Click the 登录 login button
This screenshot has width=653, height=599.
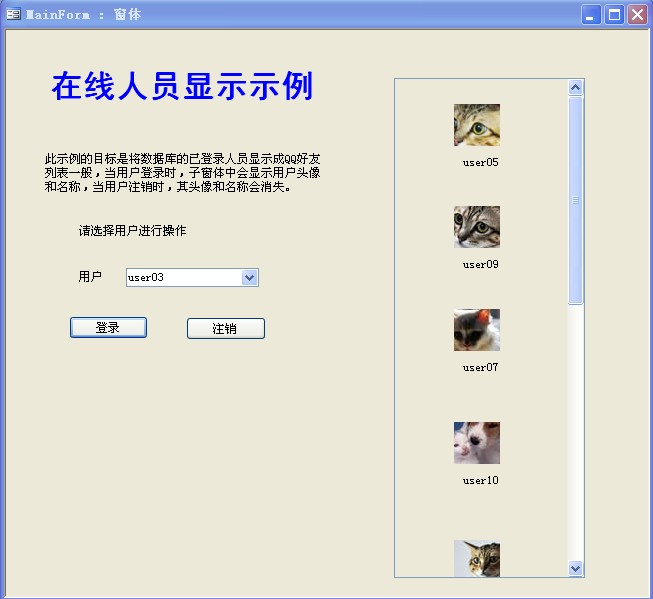point(108,327)
